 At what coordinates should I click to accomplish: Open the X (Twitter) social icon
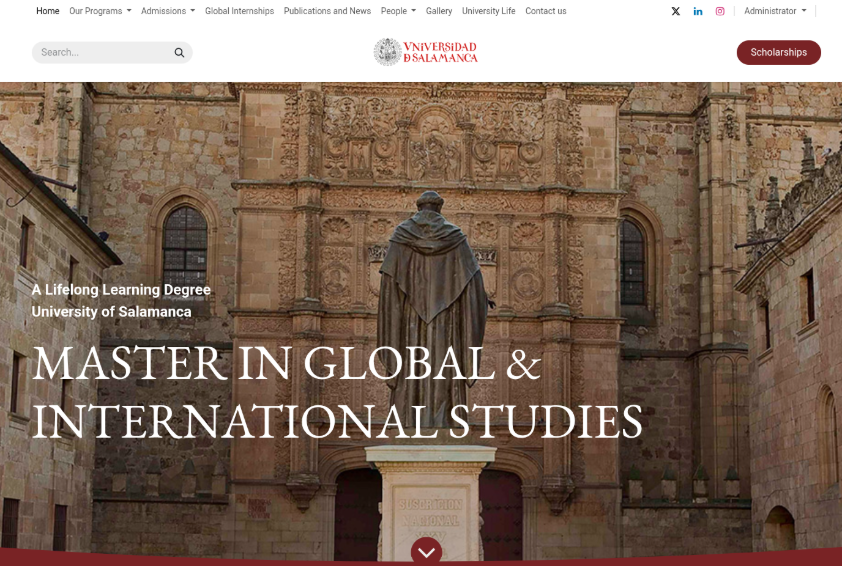pos(675,11)
